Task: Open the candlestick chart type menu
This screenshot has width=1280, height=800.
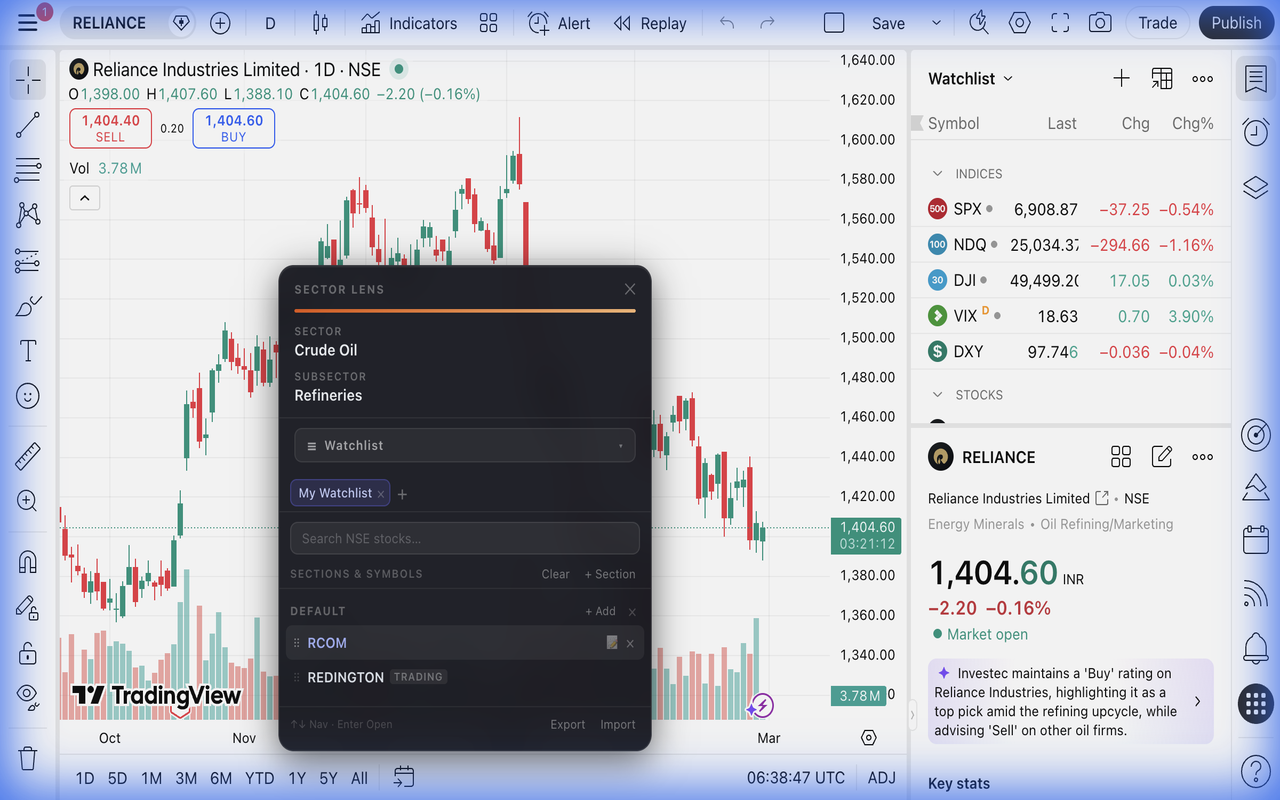Action: 320,23
